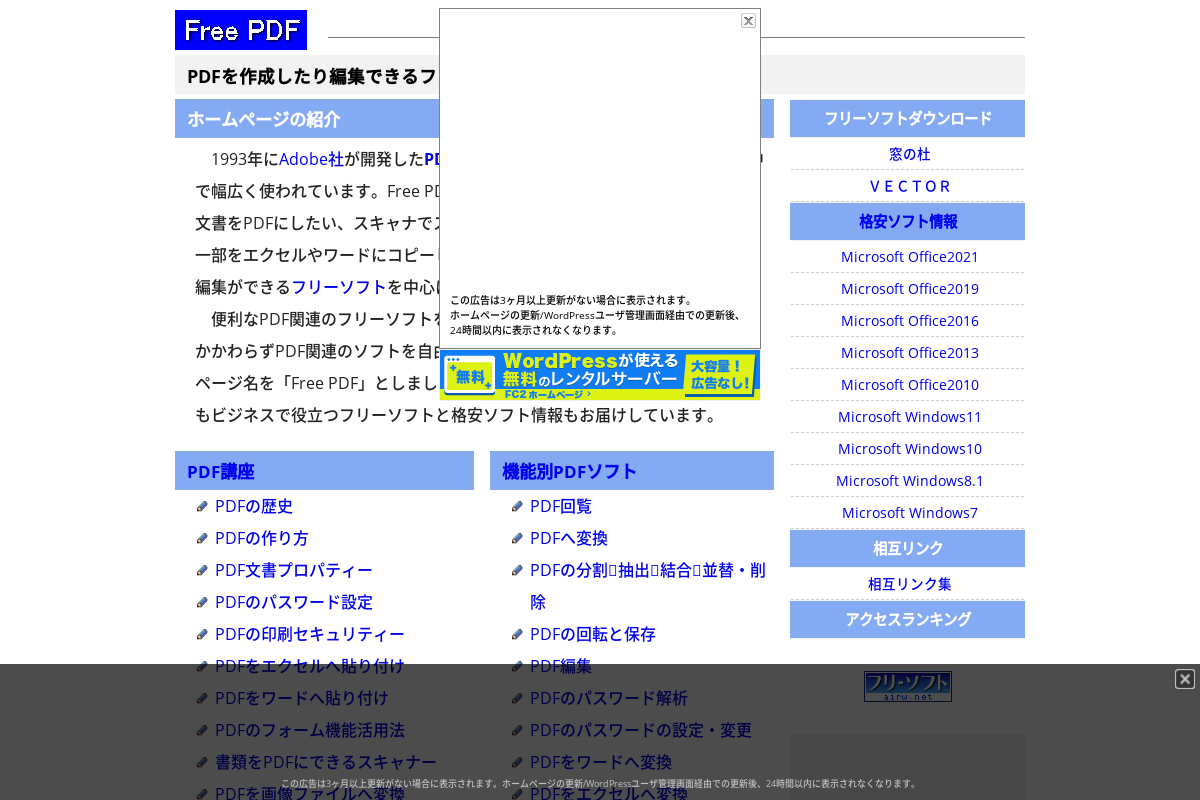Open the Adobe社 link

pyautogui.click(x=311, y=159)
